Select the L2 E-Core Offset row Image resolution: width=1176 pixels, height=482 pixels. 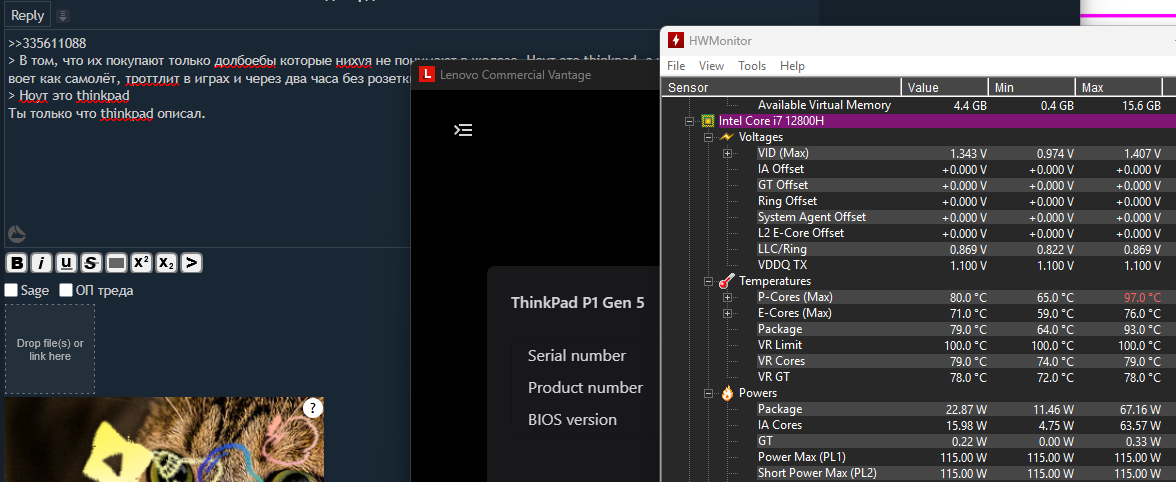point(919,233)
